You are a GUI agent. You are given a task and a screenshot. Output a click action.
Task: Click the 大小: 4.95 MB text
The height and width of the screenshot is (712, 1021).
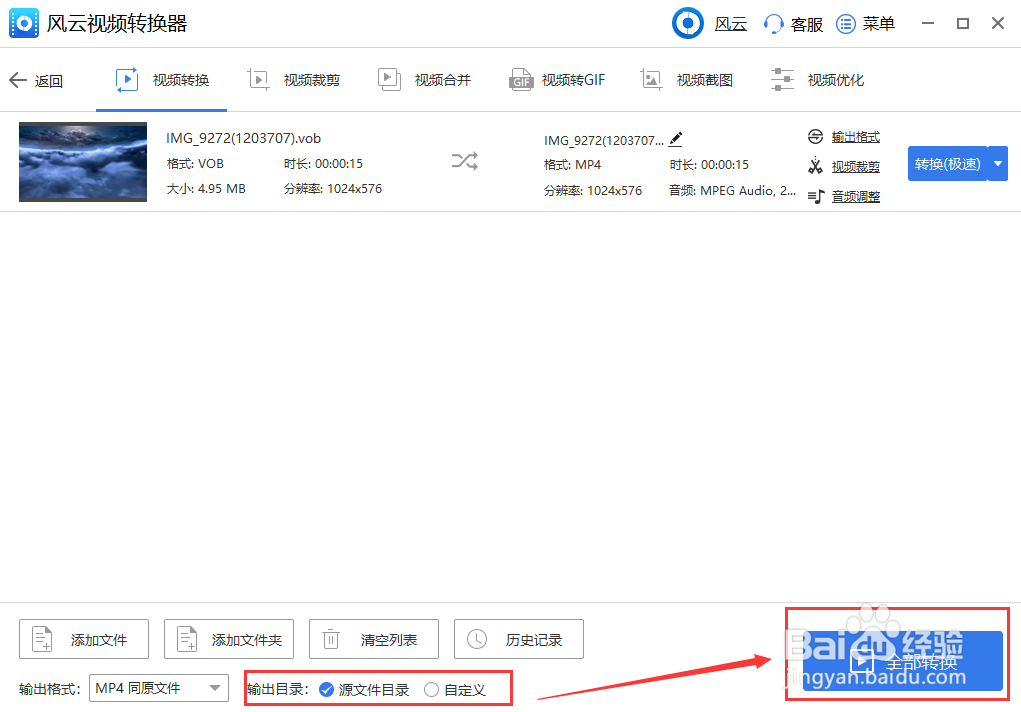point(206,189)
